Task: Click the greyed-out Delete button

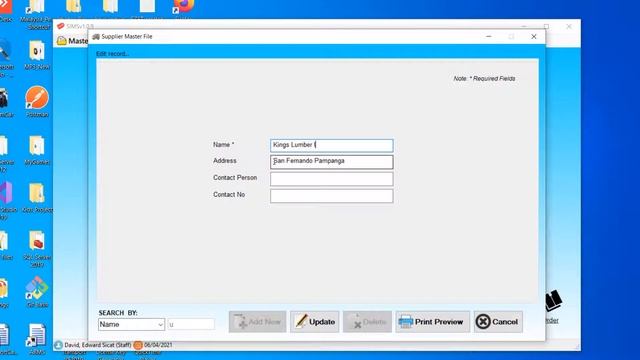Action: click(367, 322)
